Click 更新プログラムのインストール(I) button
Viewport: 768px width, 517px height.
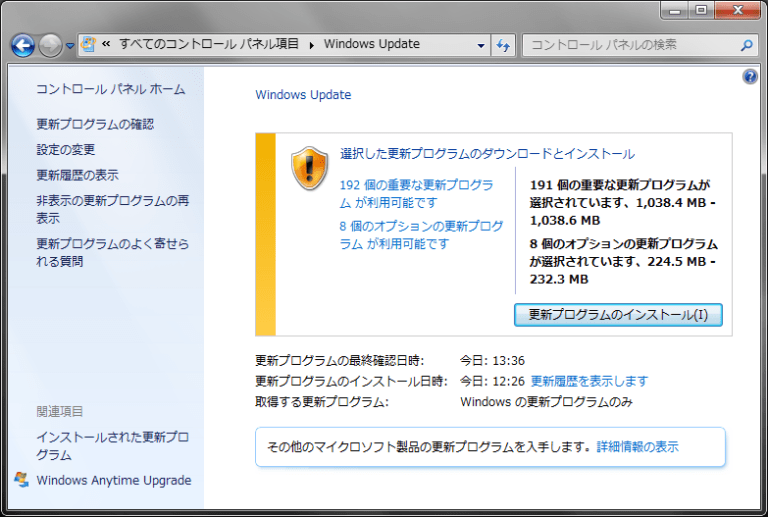618,315
